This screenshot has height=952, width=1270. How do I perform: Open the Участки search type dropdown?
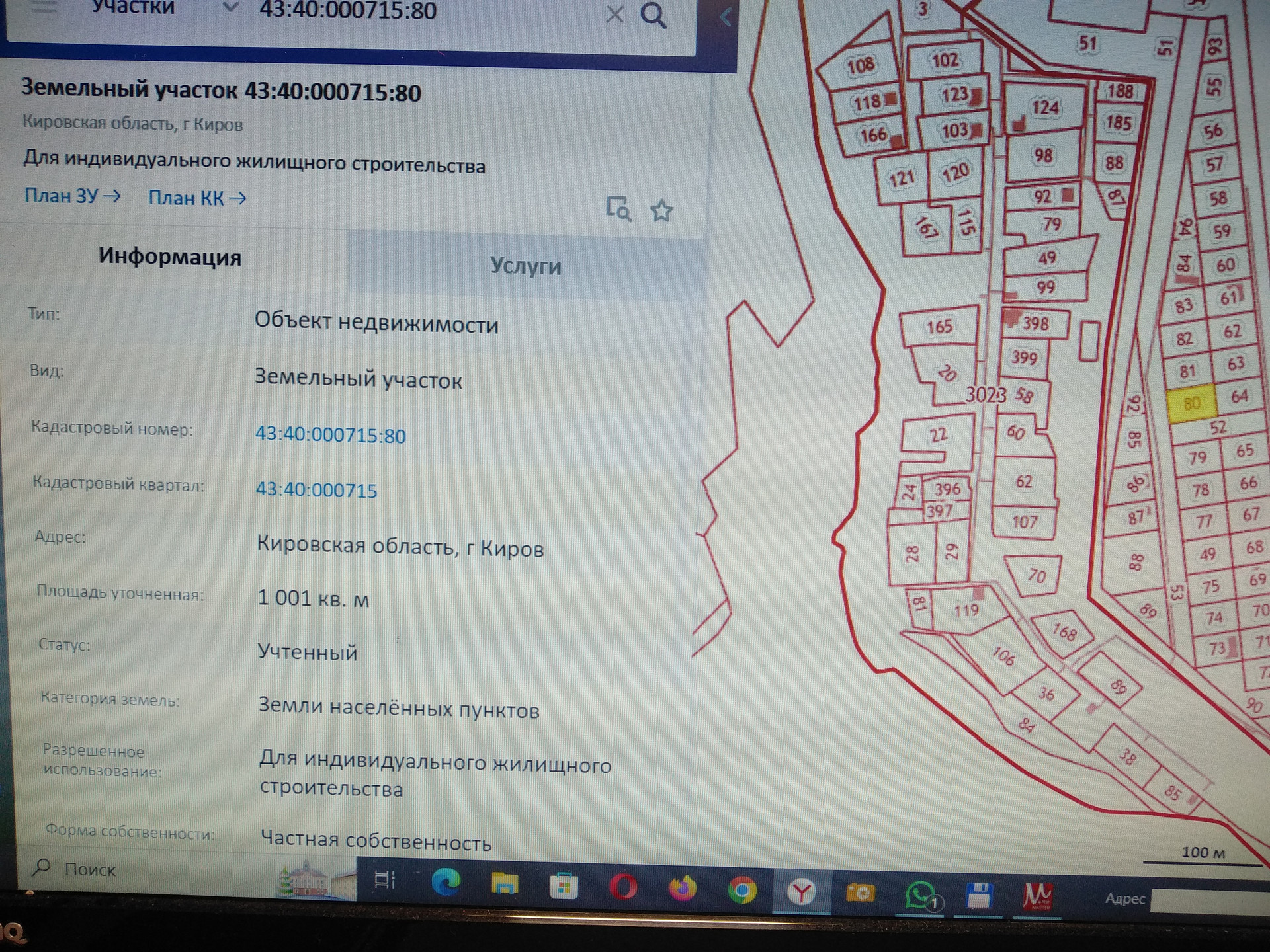(230, 8)
